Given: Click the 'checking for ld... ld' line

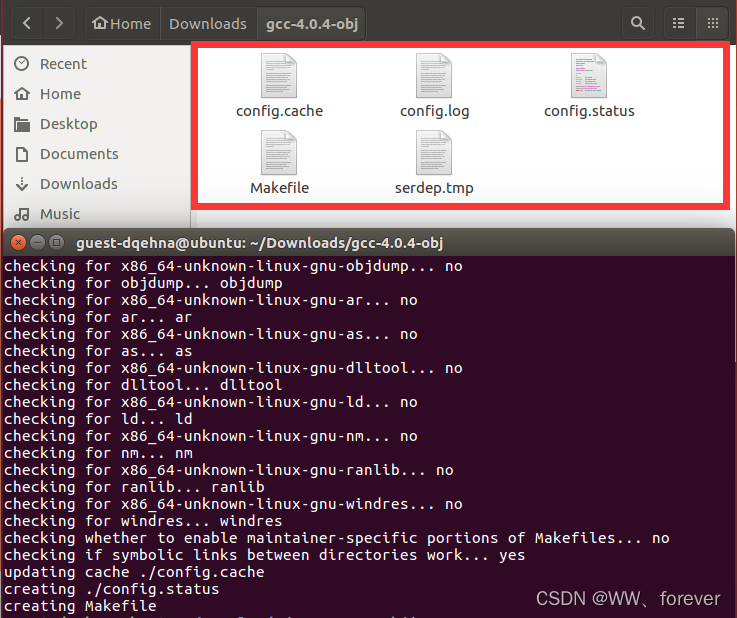Looking at the screenshot, I should (x=98, y=419).
